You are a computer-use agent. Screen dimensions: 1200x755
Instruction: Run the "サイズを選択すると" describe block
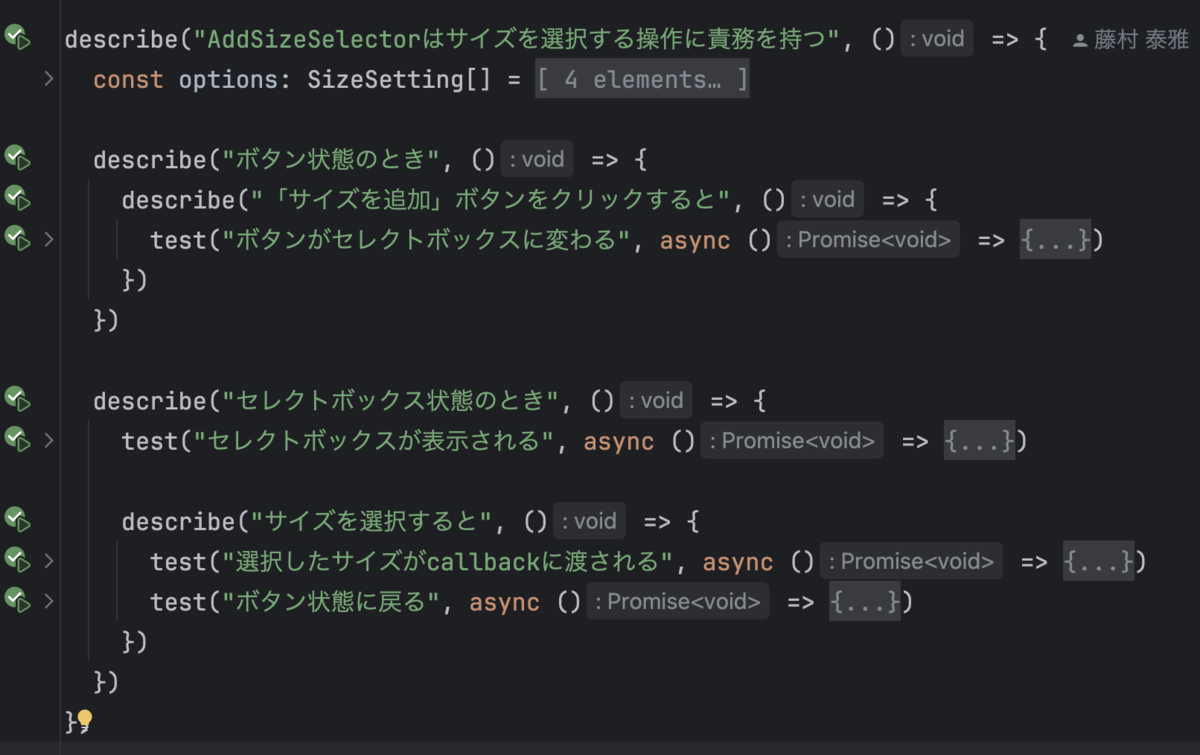(17, 520)
